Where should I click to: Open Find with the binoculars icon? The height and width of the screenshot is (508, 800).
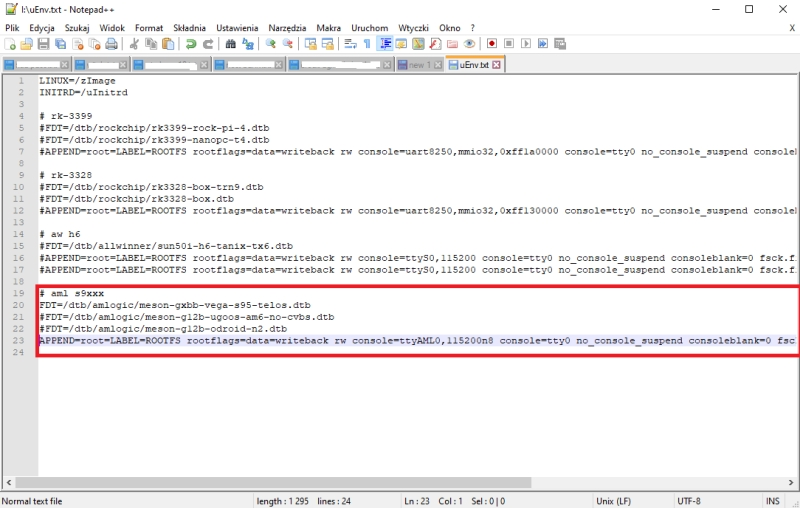[231, 44]
